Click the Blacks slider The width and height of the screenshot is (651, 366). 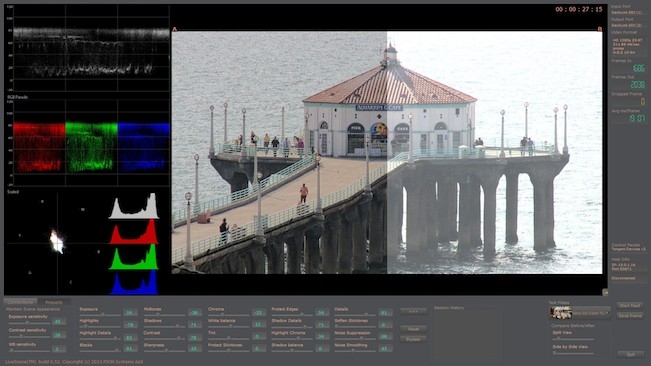100,350
